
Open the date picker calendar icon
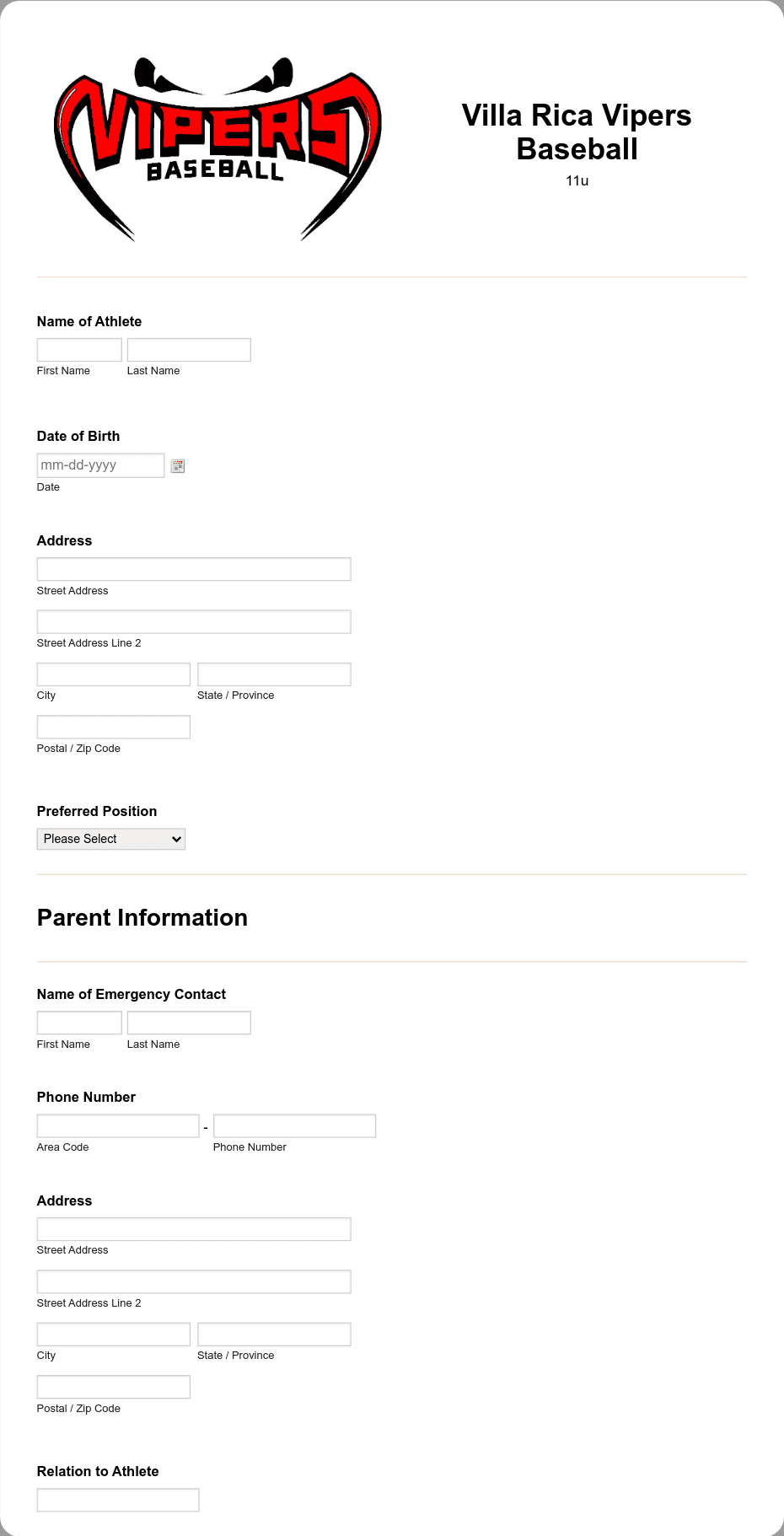177,465
